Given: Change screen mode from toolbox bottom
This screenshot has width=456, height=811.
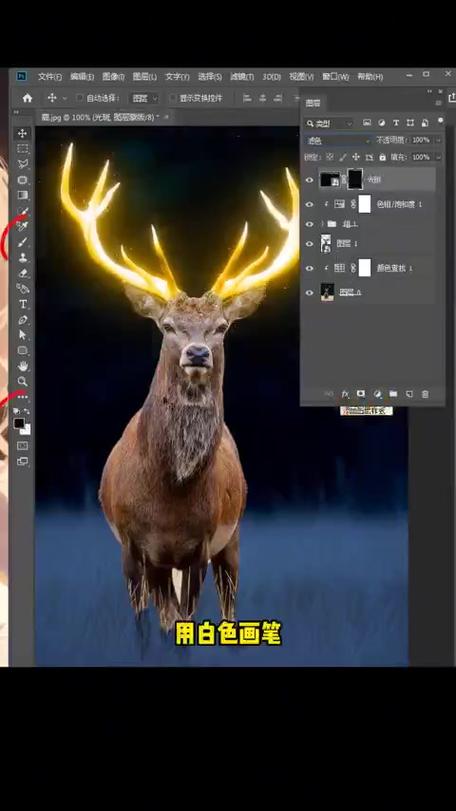Looking at the screenshot, I should click(22, 461).
